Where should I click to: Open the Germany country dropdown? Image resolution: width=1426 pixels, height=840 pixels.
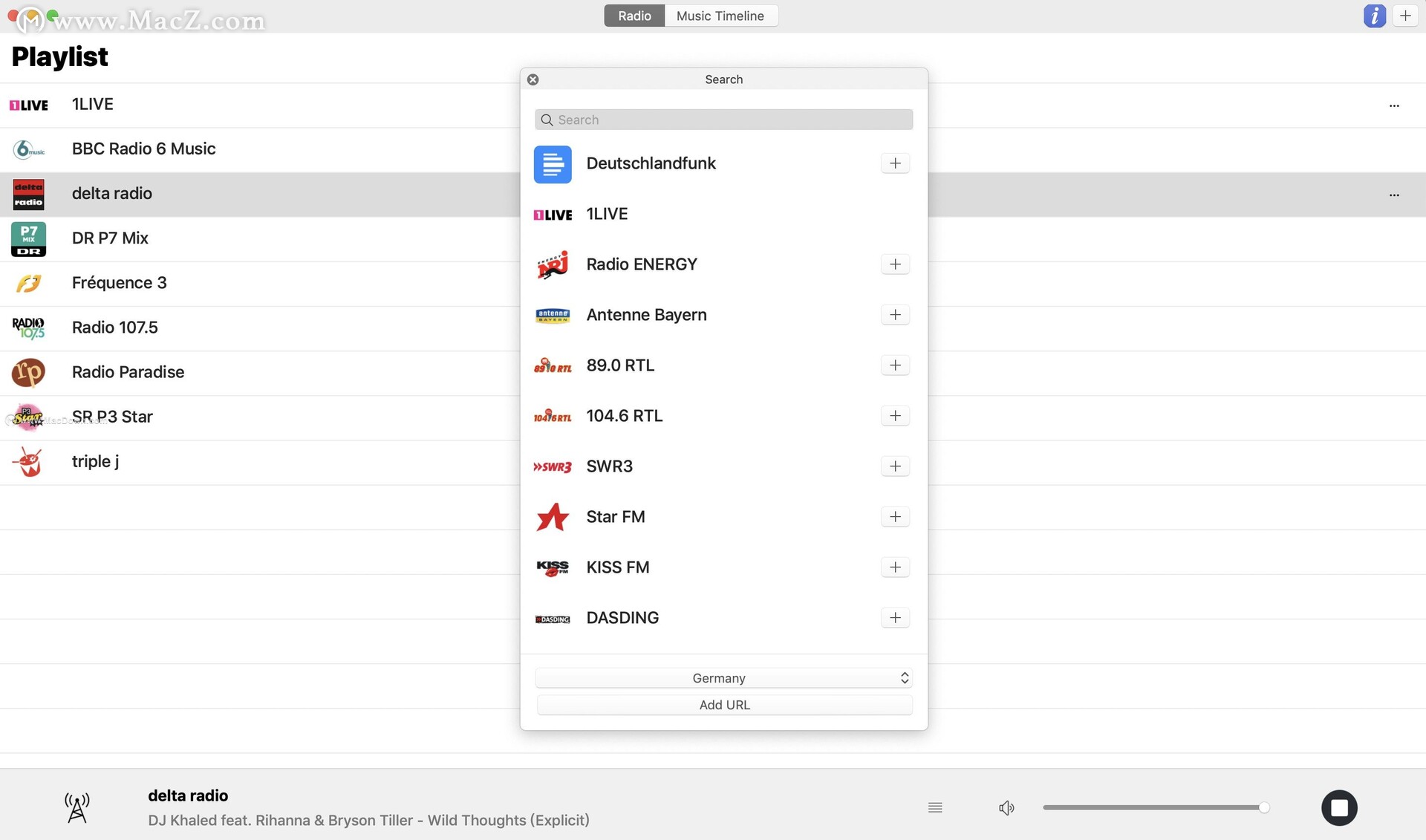tap(723, 678)
